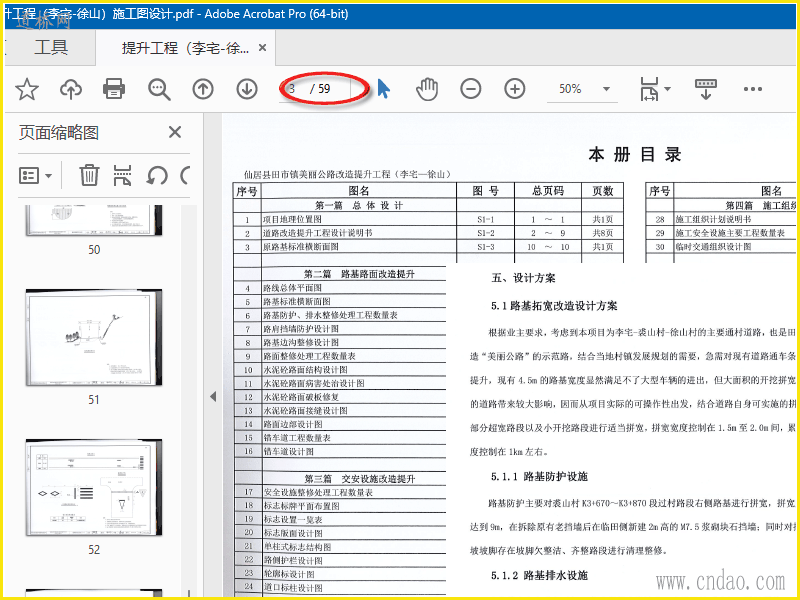Collapse the side panel with left triangle
The width and height of the screenshot is (800, 600).
click(213, 396)
